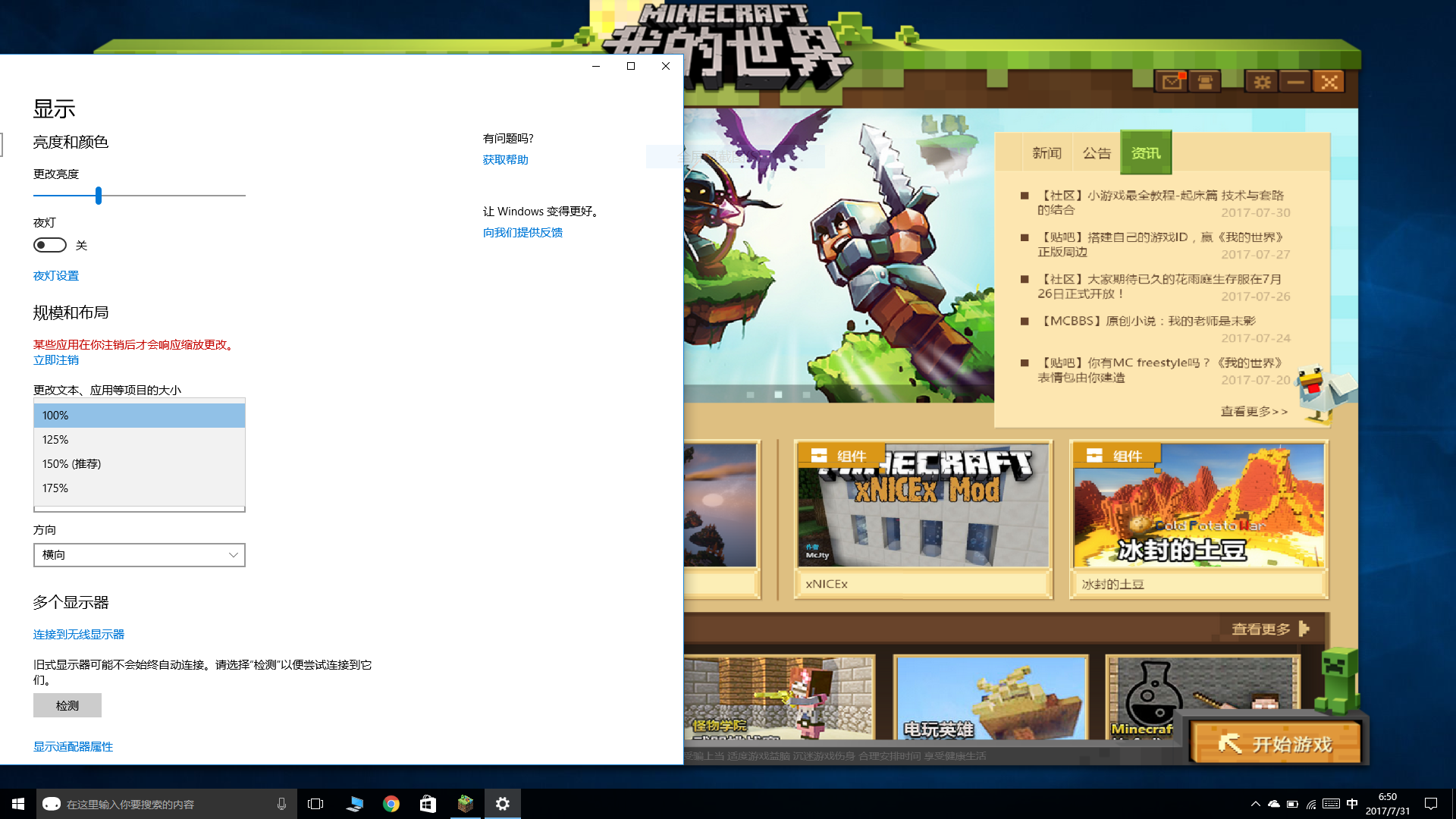Switch to Minecraft launcher taskbar icon

[465, 804]
